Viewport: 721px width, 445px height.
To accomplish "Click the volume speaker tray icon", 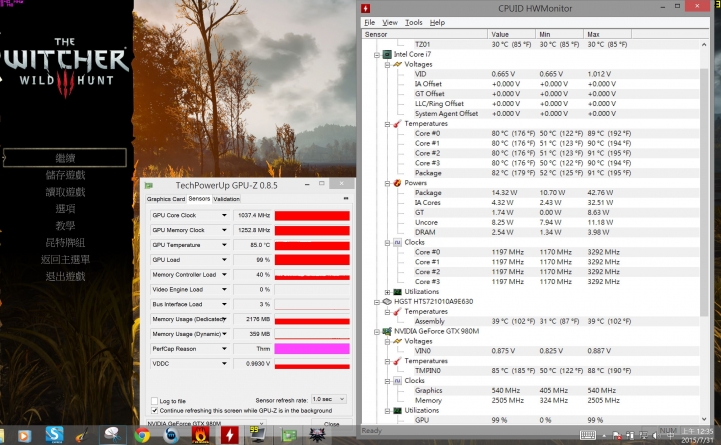I will point(655,435).
